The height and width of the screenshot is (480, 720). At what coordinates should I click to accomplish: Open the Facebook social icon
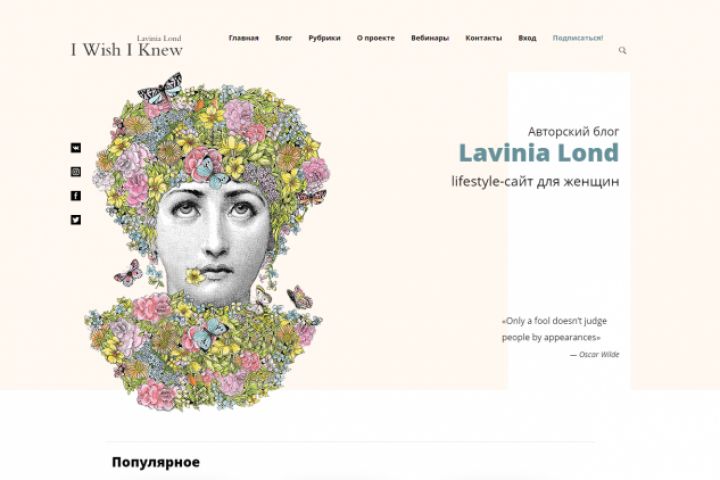click(x=76, y=196)
